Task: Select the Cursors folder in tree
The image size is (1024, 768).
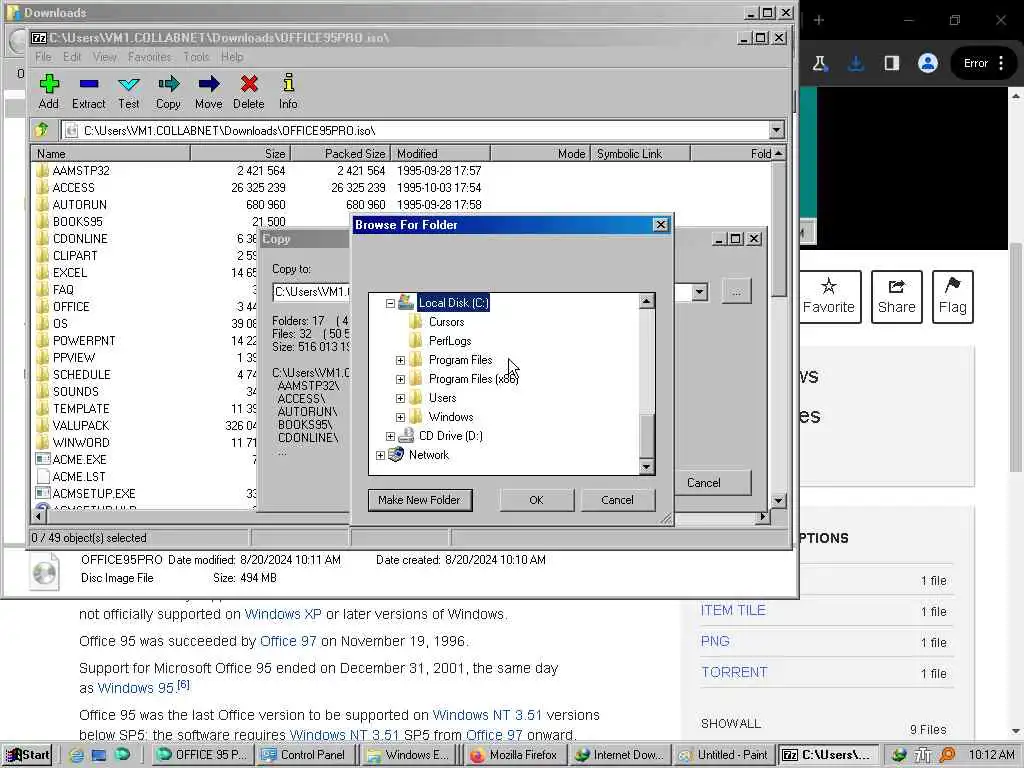Action: [x=447, y=322]
